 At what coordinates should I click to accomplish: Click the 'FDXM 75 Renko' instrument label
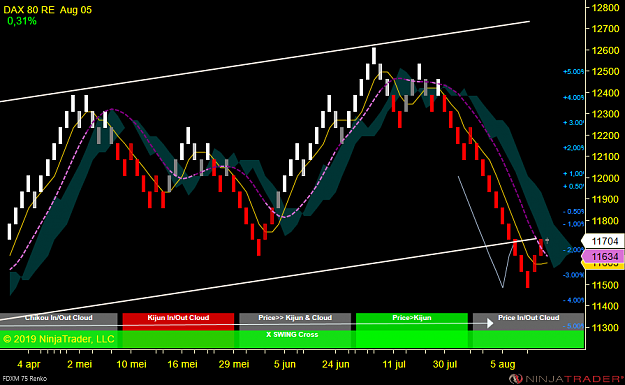pos(24,378)
